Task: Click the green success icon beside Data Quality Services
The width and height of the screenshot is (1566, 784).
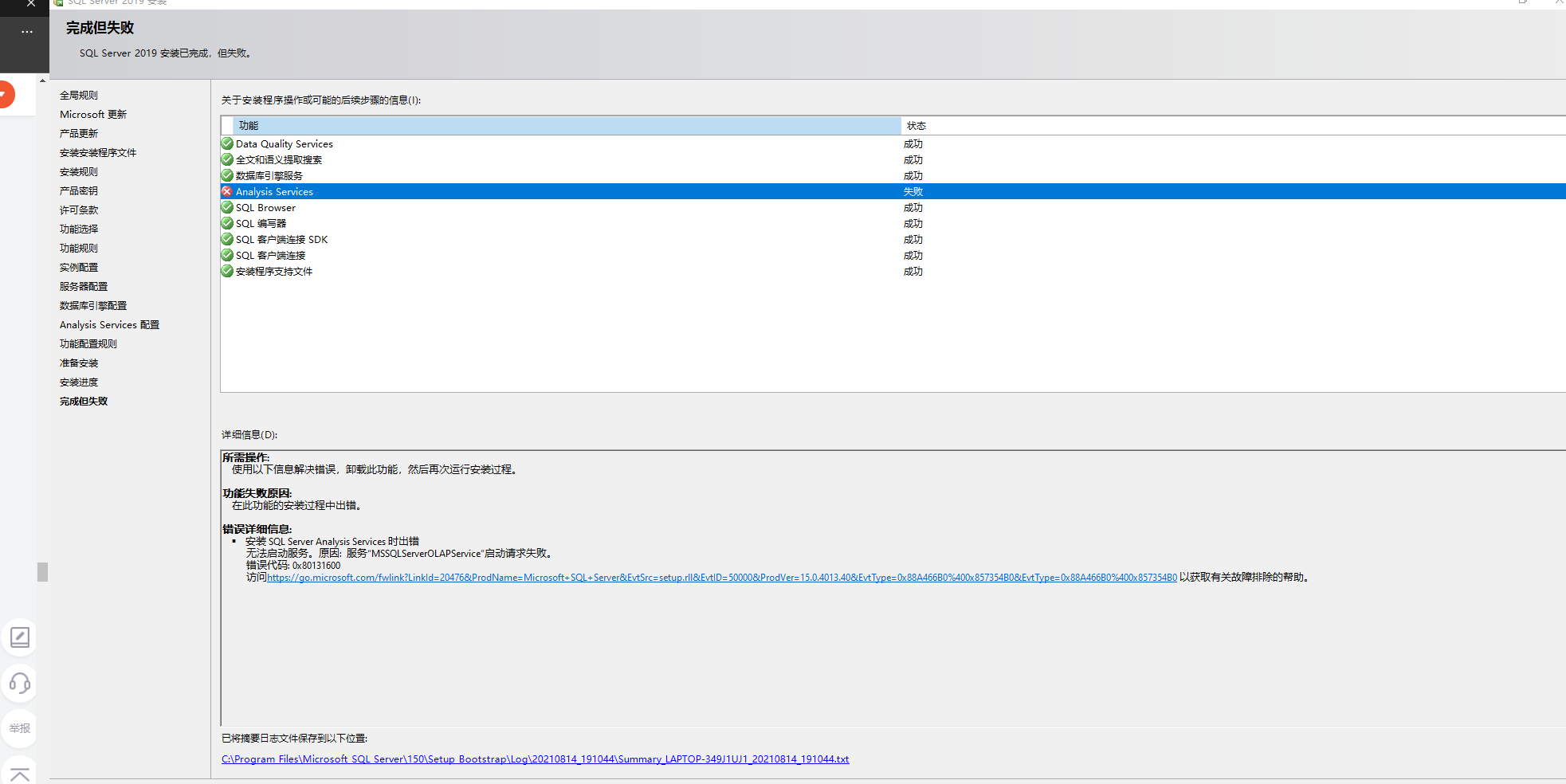Action: [x=226, y=143]
